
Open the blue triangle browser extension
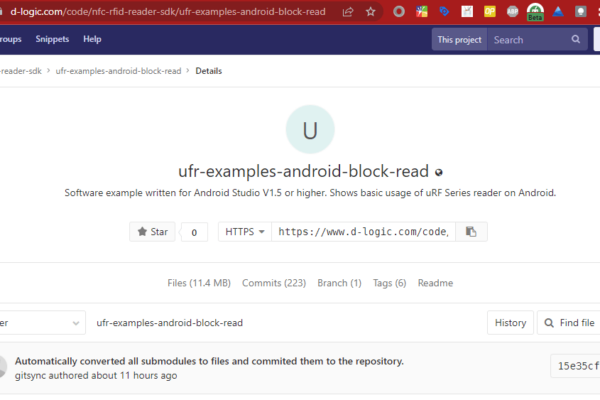tap(558, 12)
